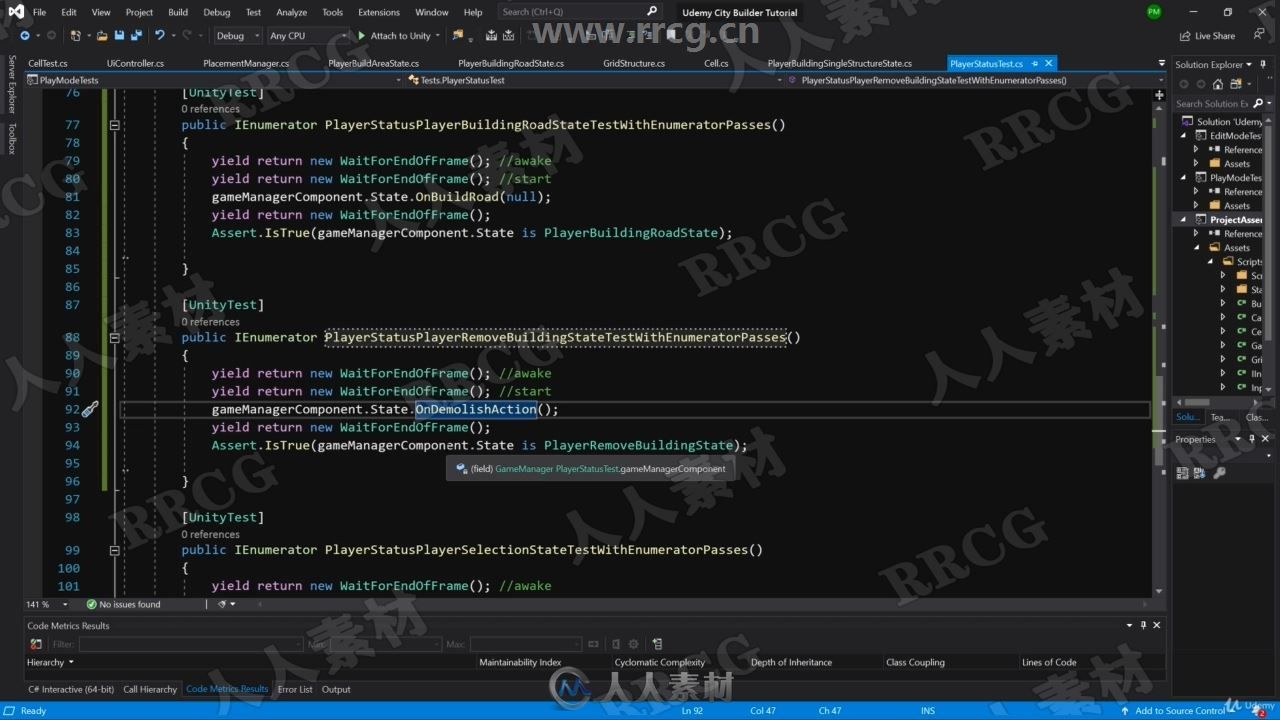Click the Undo arrow icon
1280x720 pixels.
tap(159, 36)
